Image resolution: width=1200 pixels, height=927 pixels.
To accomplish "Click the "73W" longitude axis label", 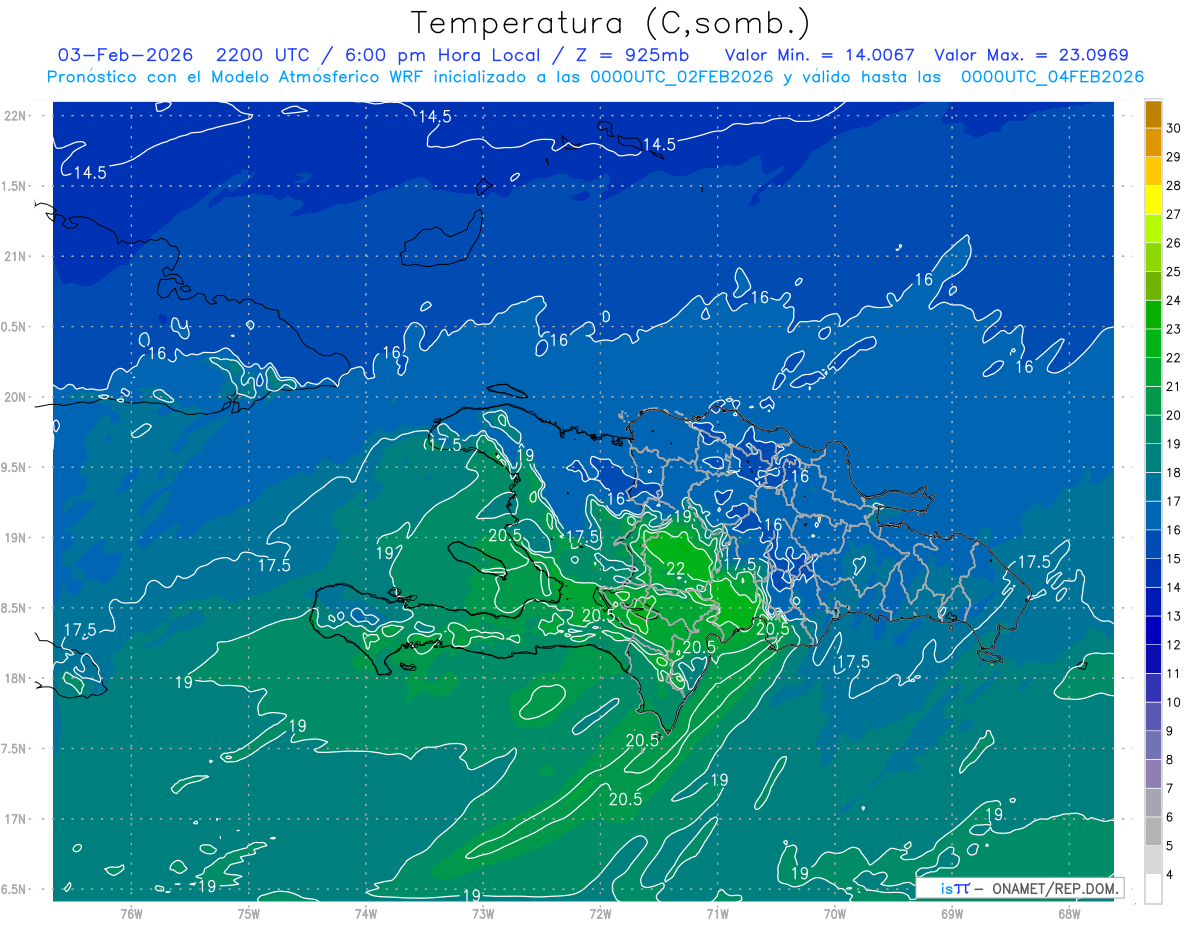I will pyautogui.click(x=483, y=912).
